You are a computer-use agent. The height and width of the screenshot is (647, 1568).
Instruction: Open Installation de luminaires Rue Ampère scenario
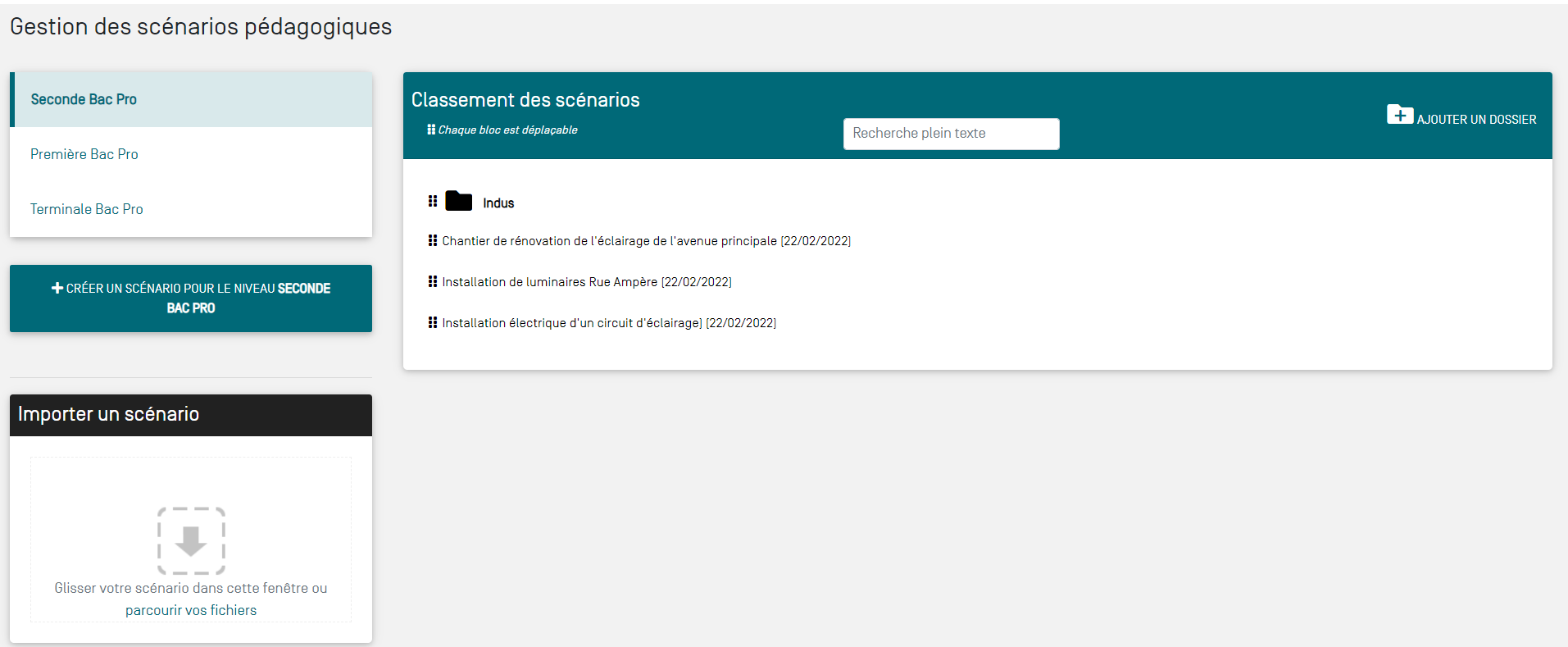[x=586, y=282]
